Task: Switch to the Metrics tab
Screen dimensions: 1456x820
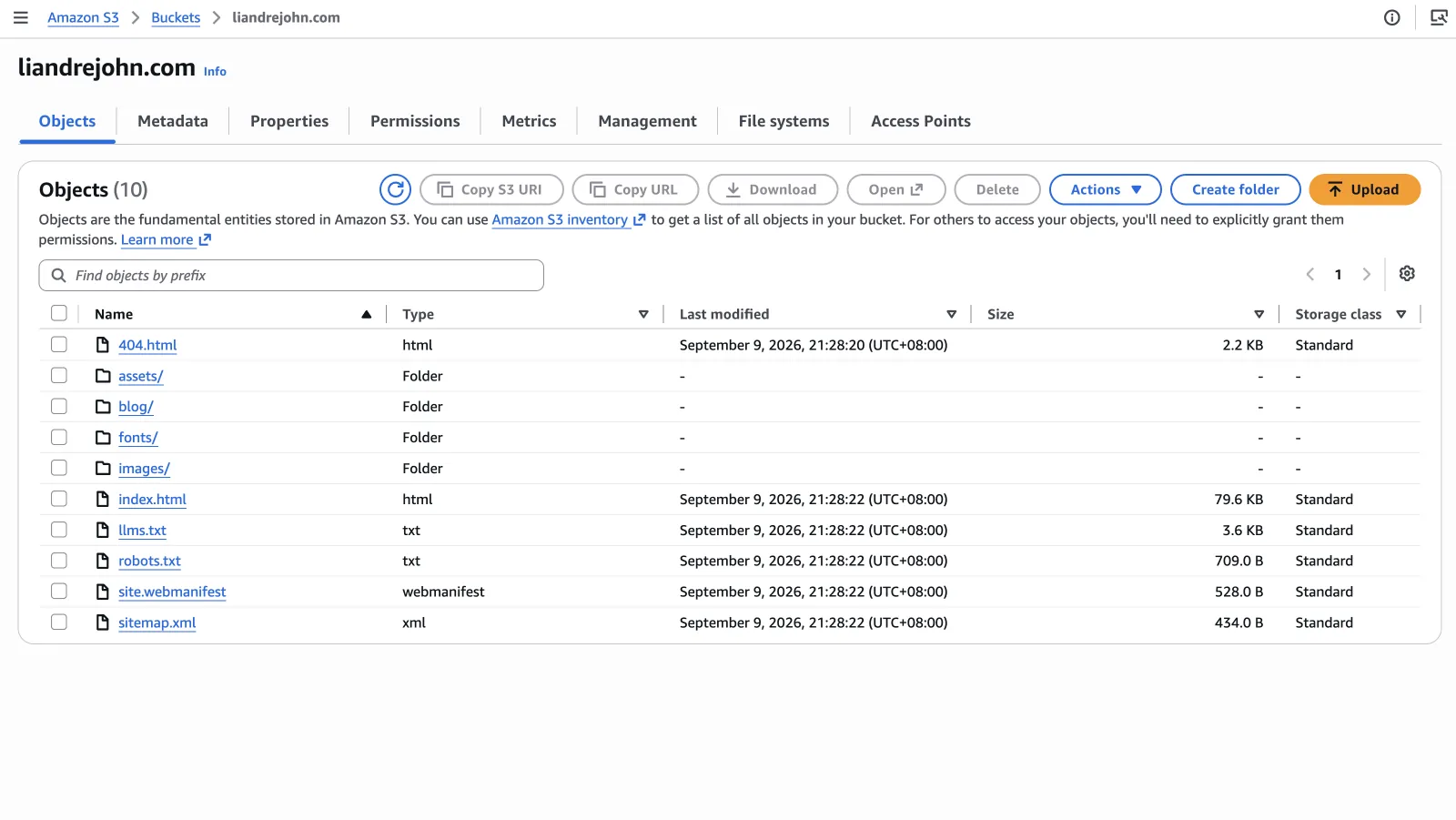Action: coord(529,121)
